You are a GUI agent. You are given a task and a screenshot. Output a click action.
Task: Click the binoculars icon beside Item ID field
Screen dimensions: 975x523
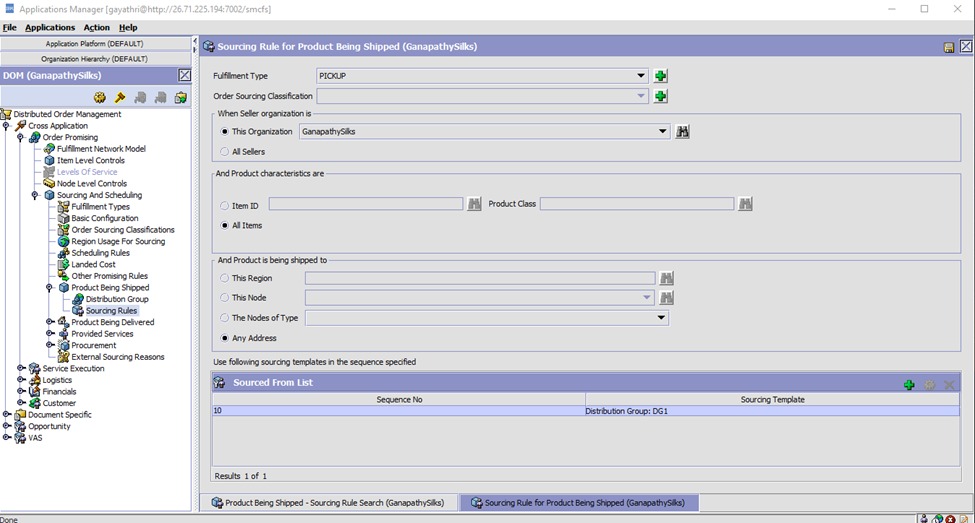coord(475,204)
